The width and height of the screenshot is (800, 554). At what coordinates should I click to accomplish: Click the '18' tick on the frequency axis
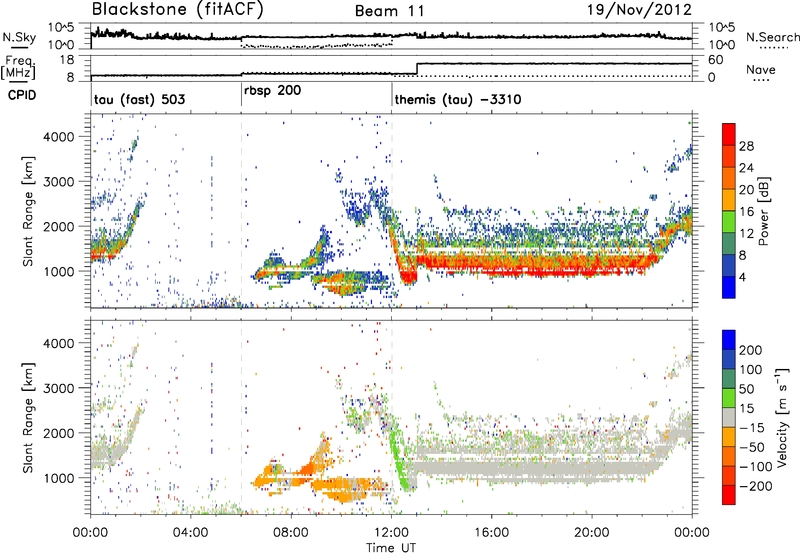[67, 60]
